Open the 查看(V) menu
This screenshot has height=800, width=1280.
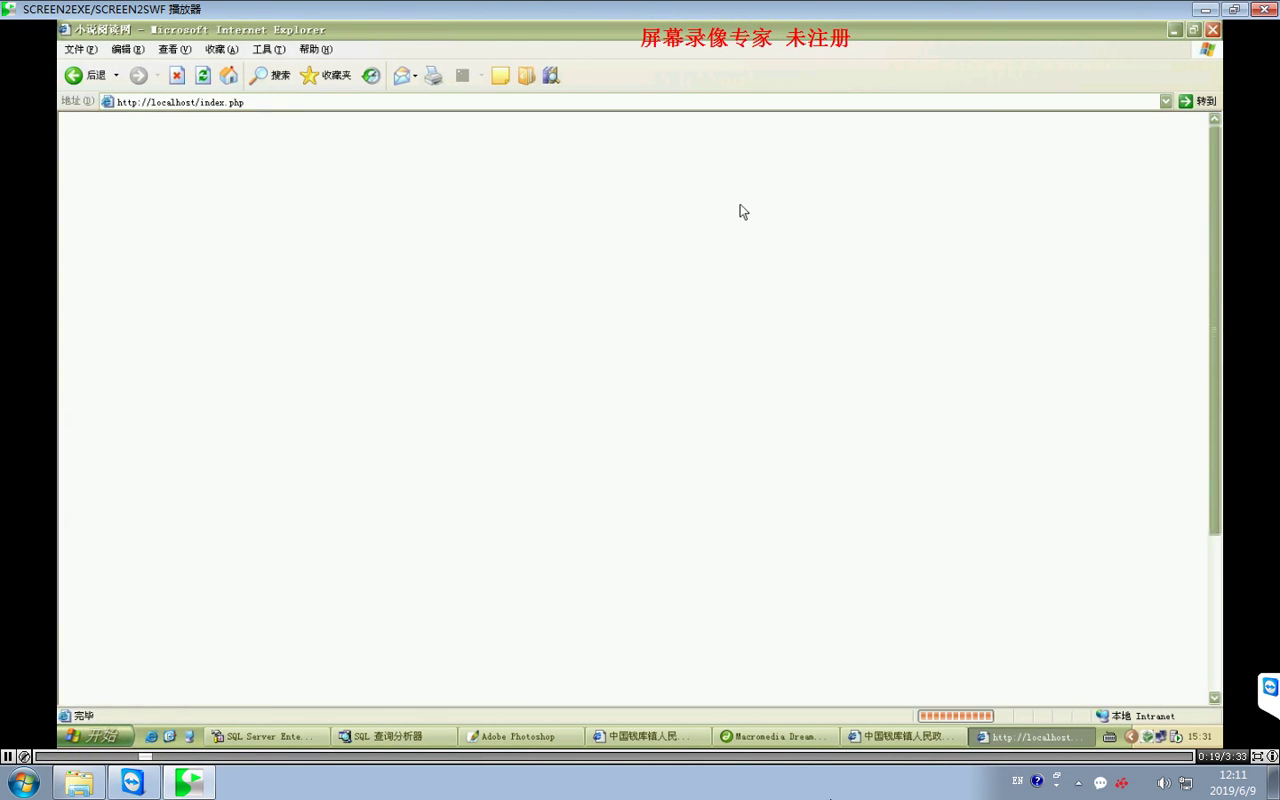click(x=175, y=49)
